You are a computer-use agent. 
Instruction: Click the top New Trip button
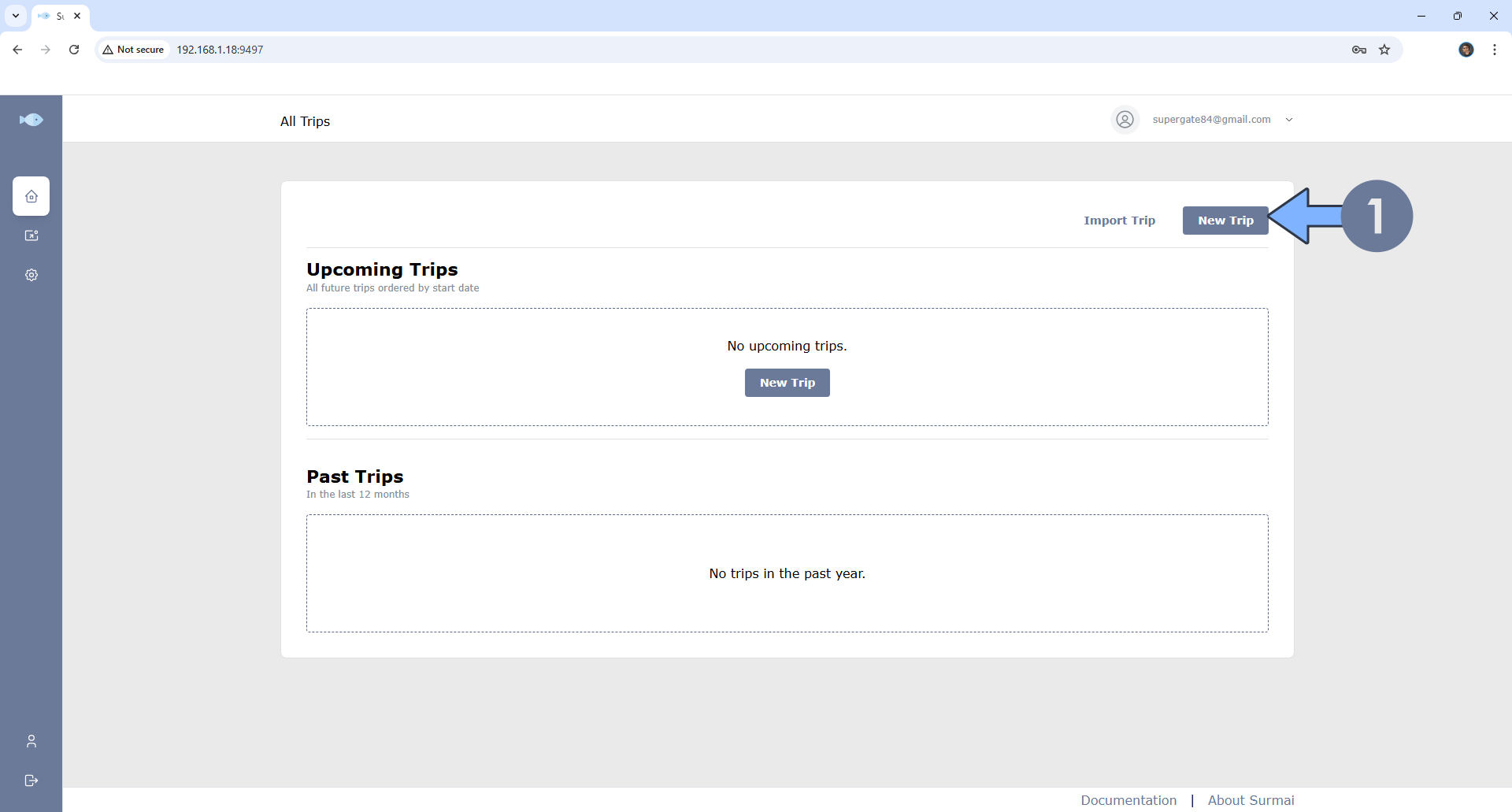pyautogui.click(x=1225, y=221)
